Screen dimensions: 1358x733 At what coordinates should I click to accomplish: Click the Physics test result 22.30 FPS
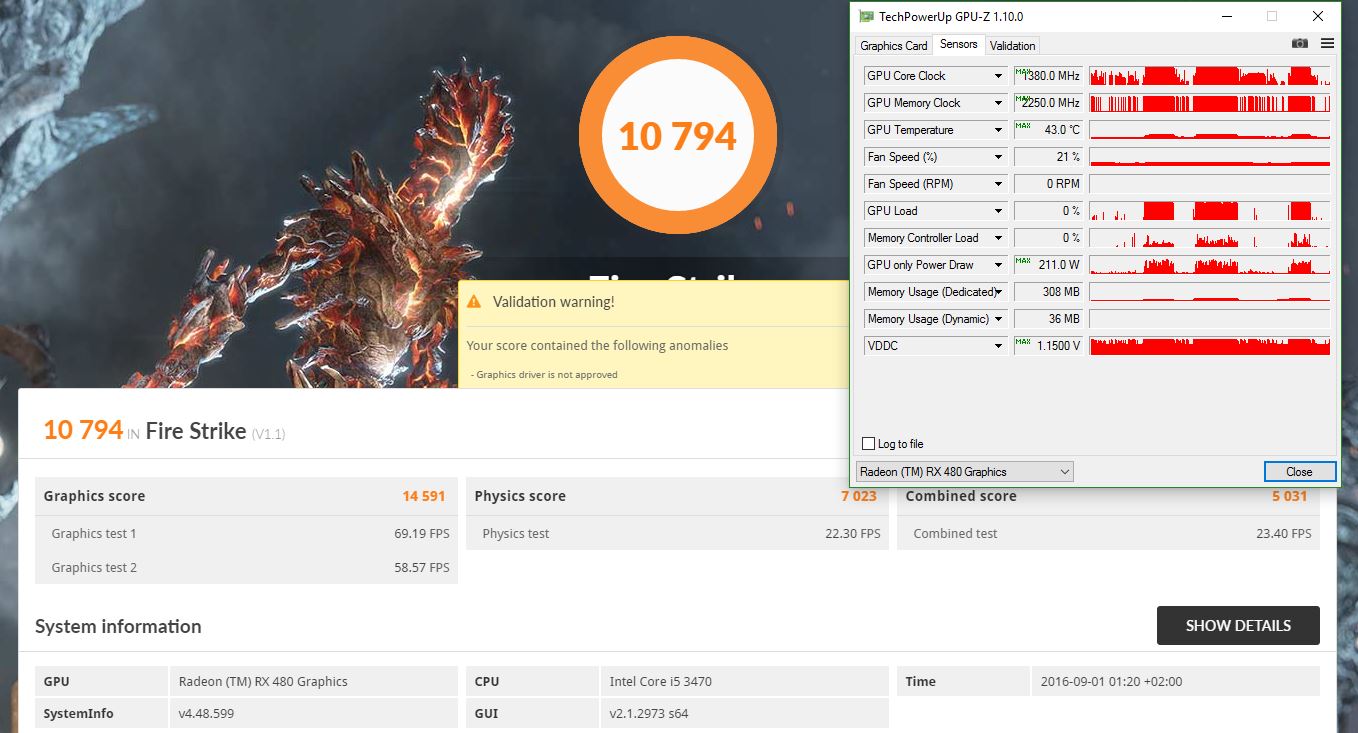[x=853, y=534]
